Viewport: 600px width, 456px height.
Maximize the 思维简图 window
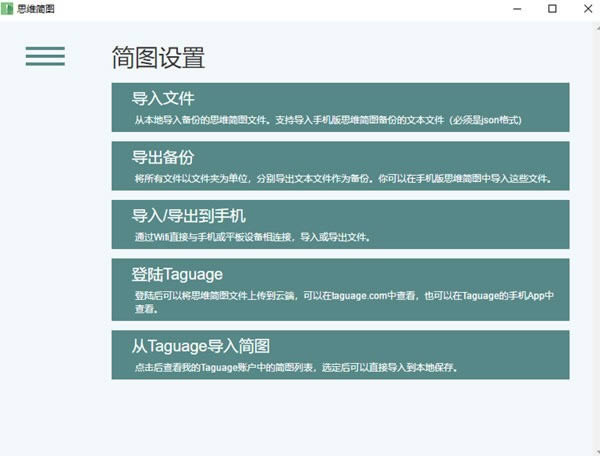tap(552, 8)
